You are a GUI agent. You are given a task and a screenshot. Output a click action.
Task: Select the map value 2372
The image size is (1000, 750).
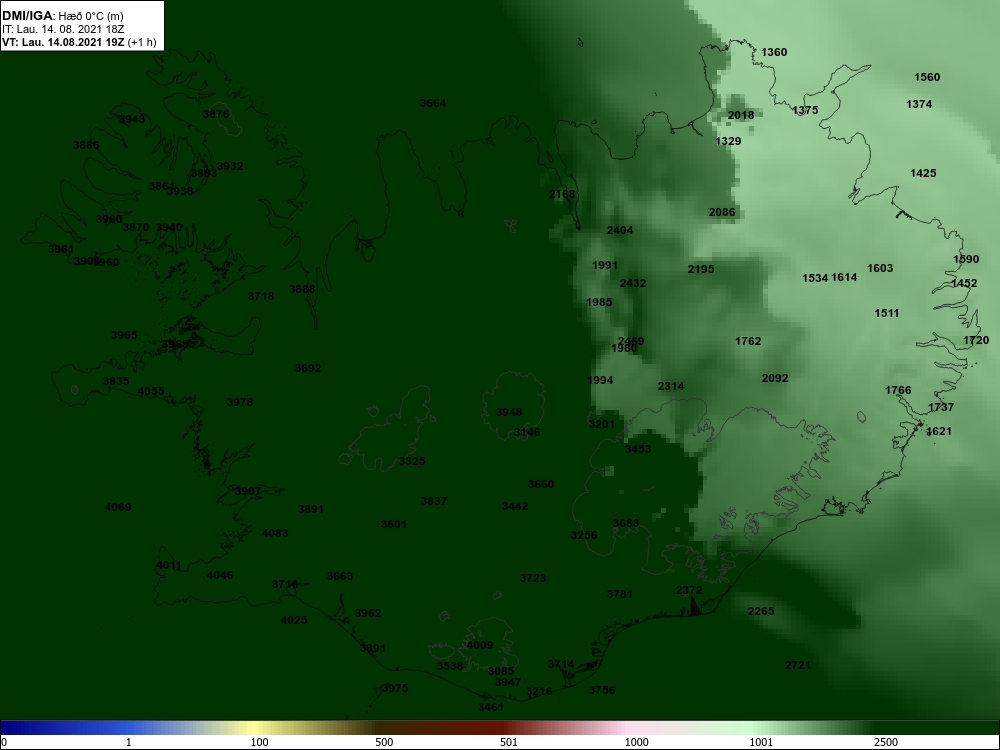click(689, 591)
